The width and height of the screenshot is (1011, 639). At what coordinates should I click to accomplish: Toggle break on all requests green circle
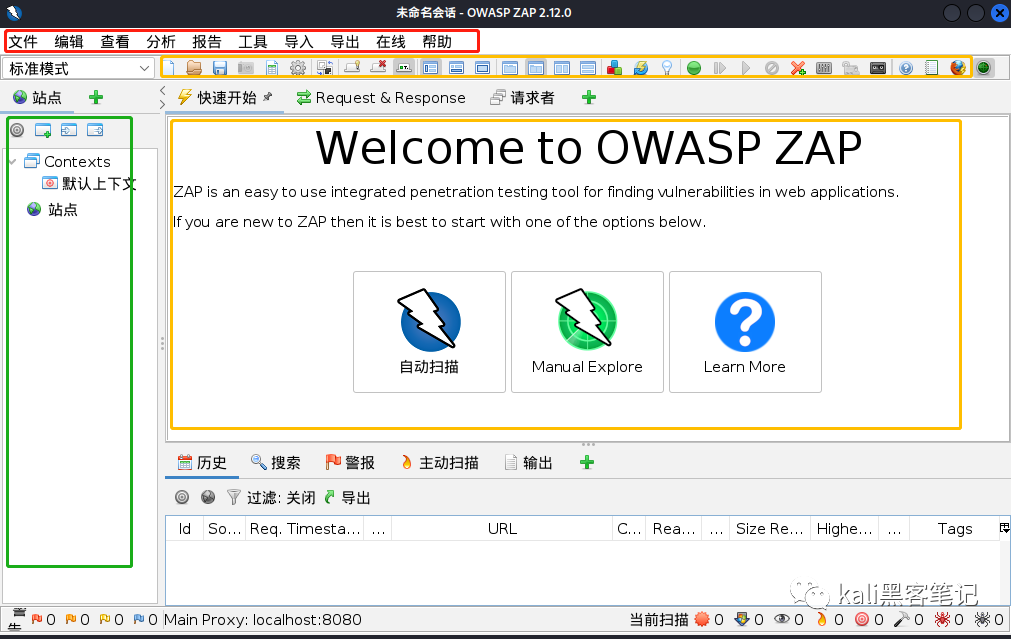(x=694, y=68)
